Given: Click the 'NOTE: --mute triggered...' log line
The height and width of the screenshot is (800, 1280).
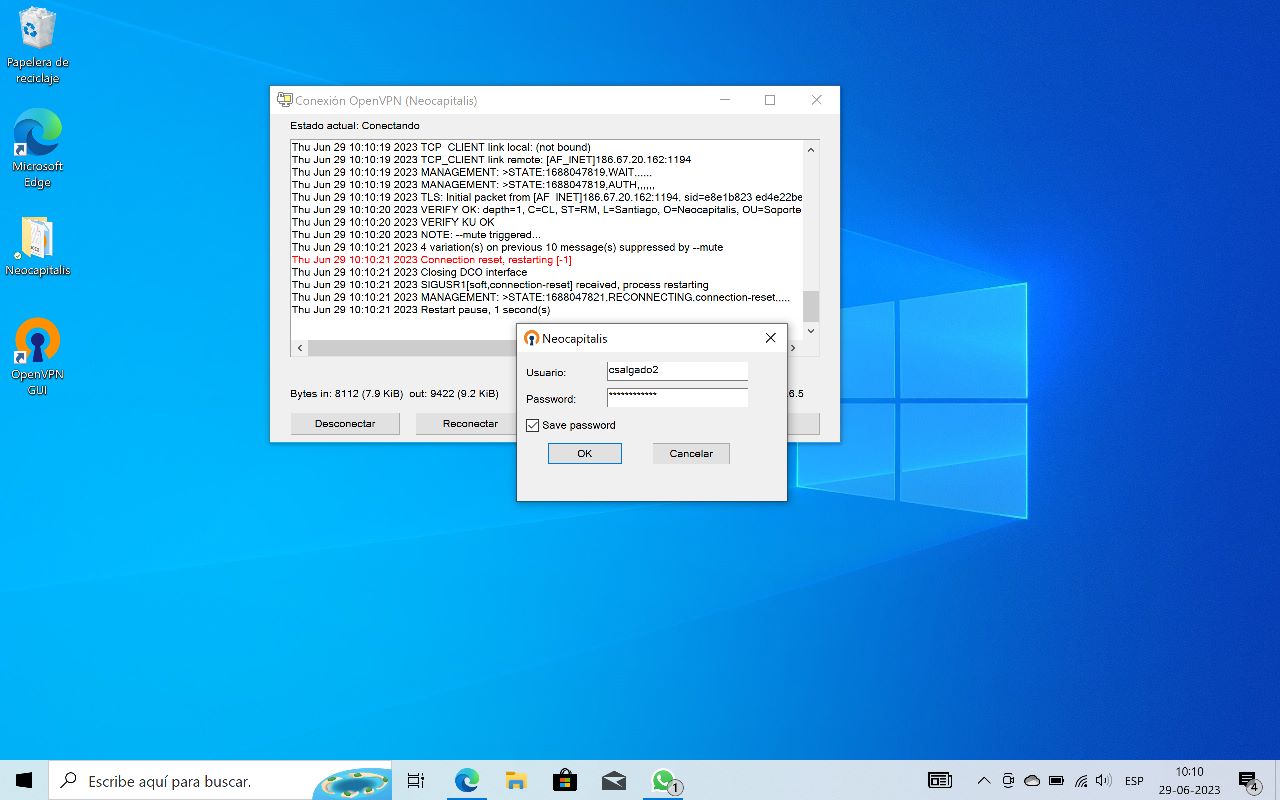Looking at the screenshot, I should tap(416, 235).
